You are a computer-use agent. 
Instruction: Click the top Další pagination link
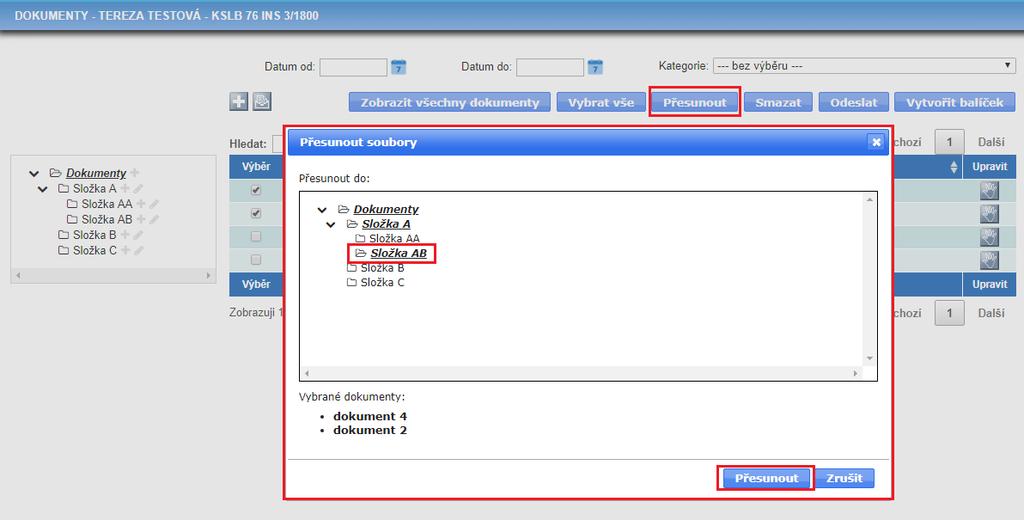[x=991, y=142]
